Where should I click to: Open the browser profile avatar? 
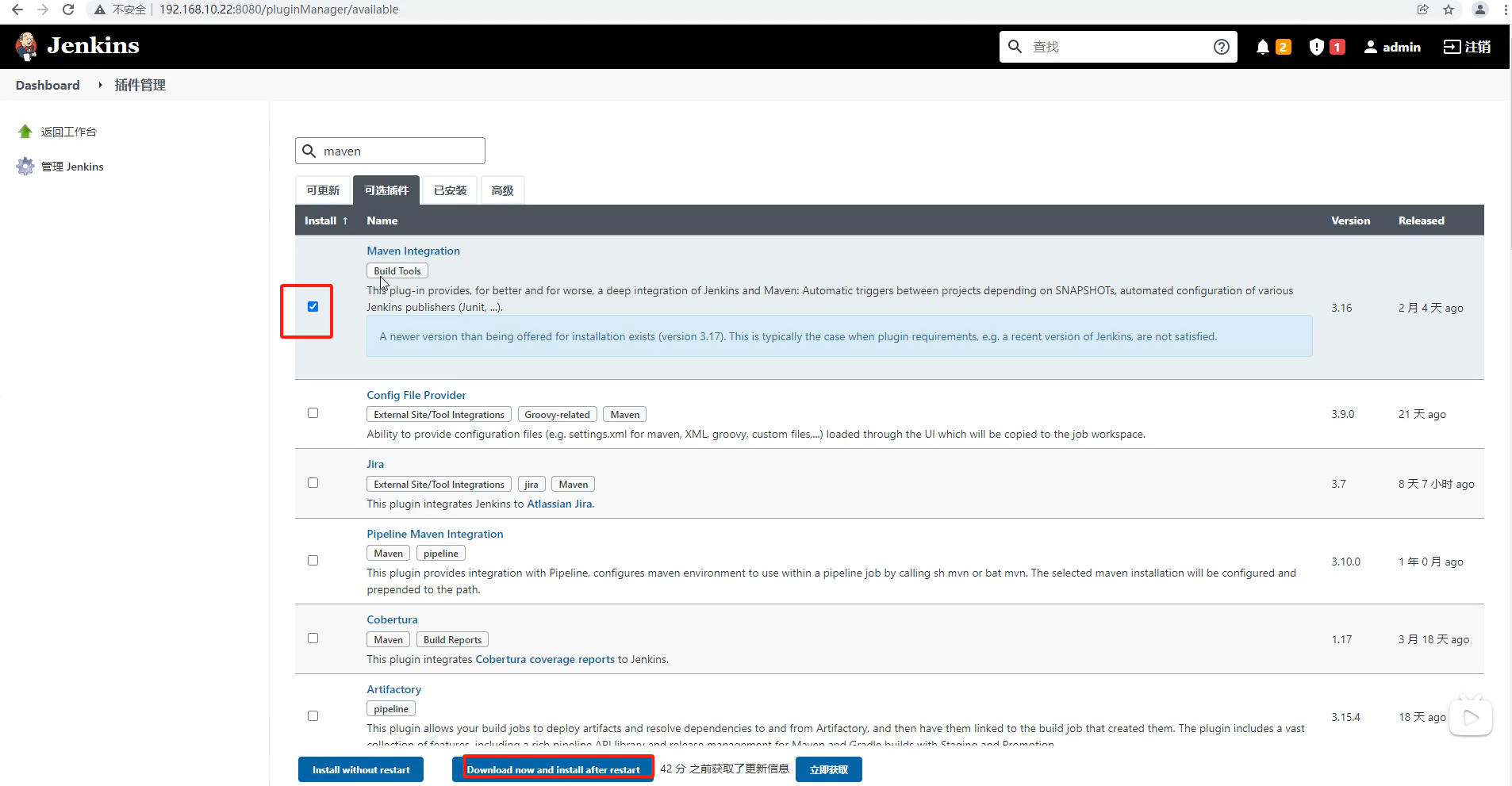tap(1480, 10)
